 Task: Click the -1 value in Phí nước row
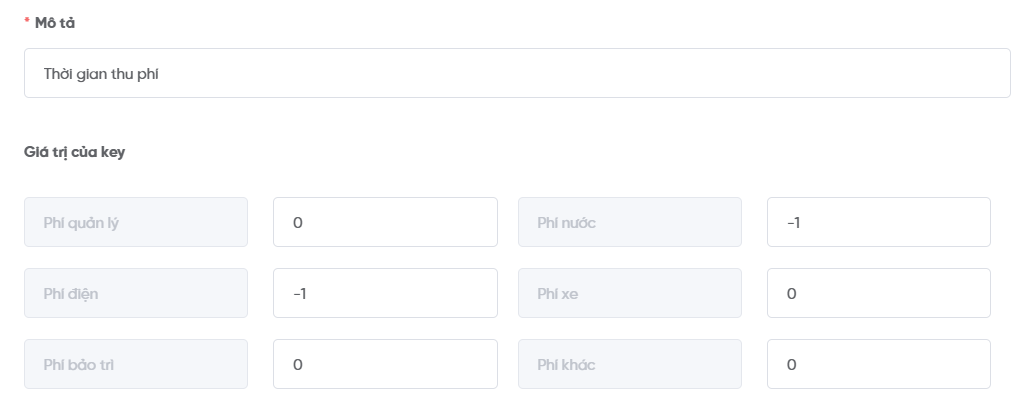(x=793, y=222)
